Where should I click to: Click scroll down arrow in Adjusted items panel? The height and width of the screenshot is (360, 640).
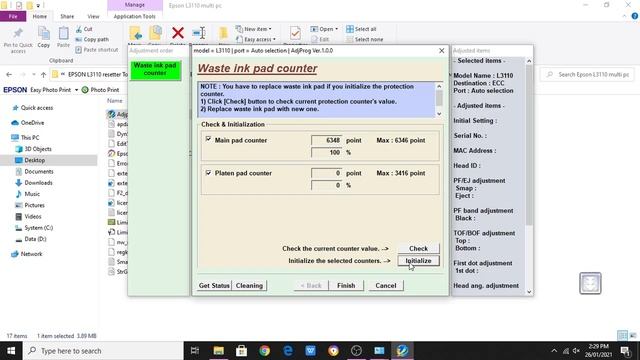coord(529,292)
